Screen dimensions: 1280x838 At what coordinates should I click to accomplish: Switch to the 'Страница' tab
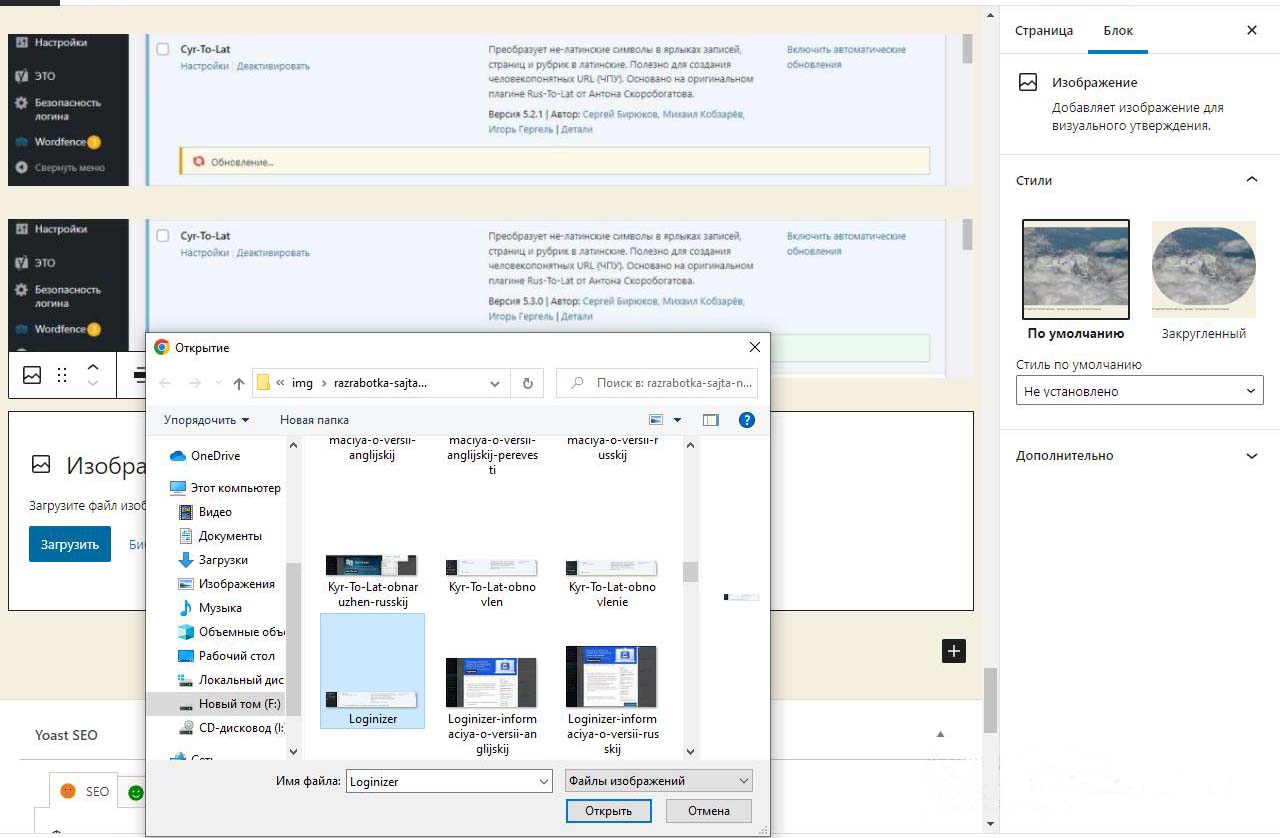click(1043, 30)
